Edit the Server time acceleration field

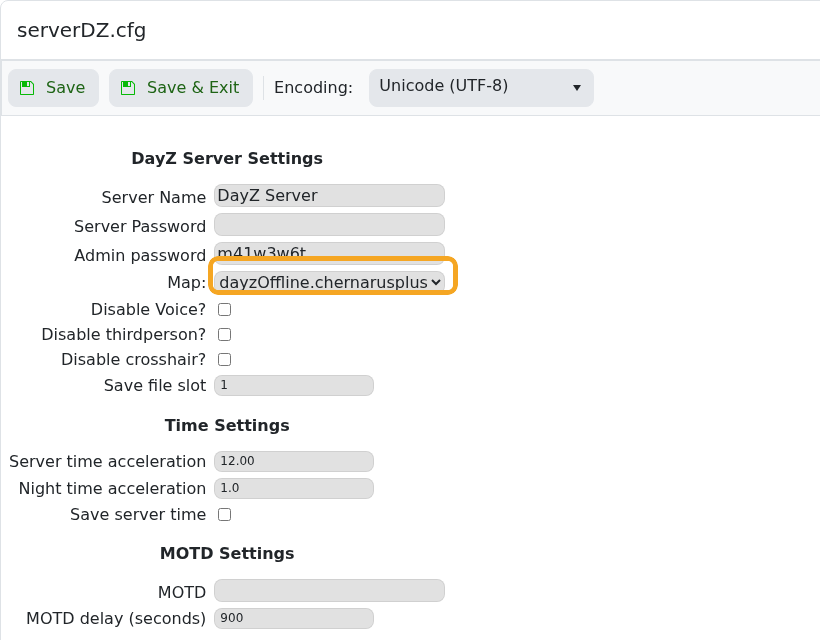294,461
